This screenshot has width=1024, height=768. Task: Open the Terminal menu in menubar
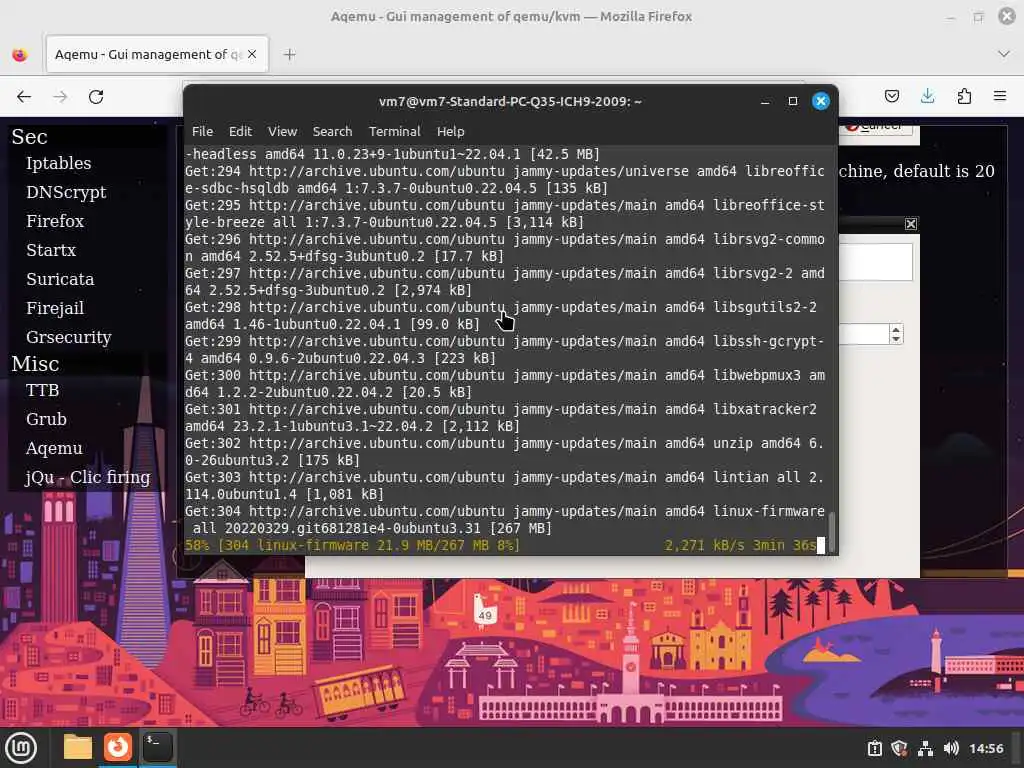tap(394, 131)
